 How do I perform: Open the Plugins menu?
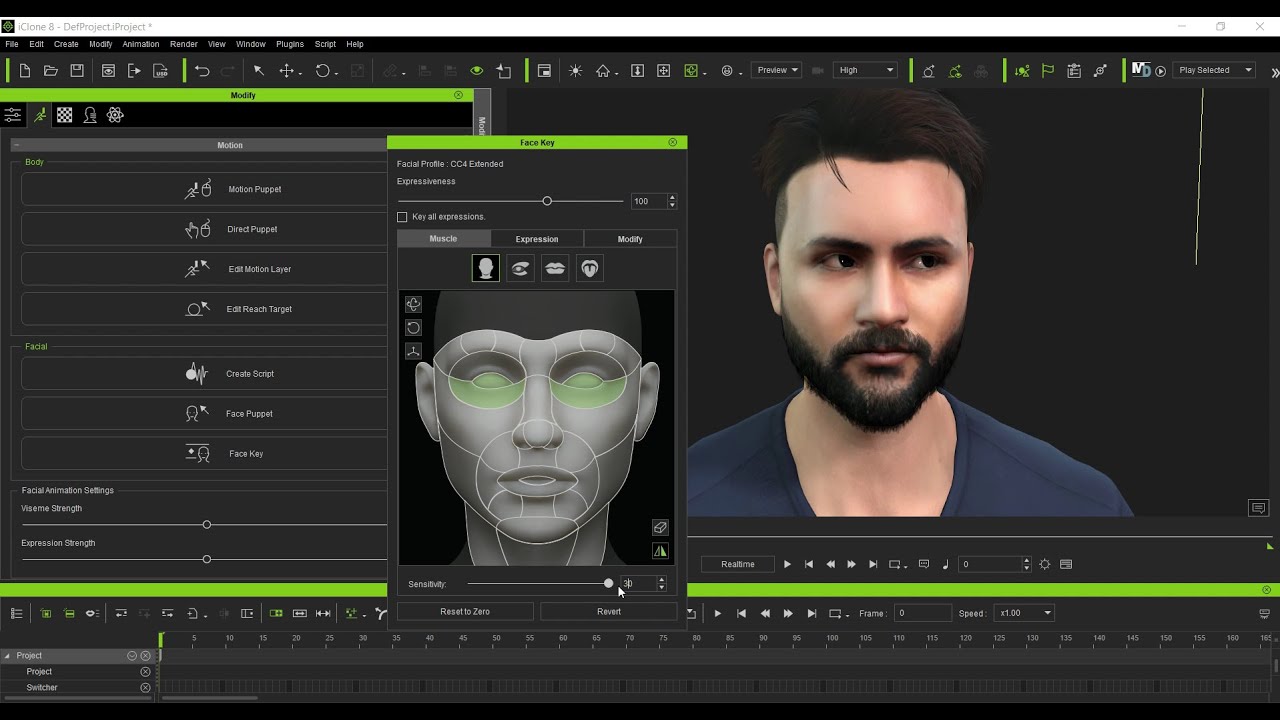[x=290, y=44]
